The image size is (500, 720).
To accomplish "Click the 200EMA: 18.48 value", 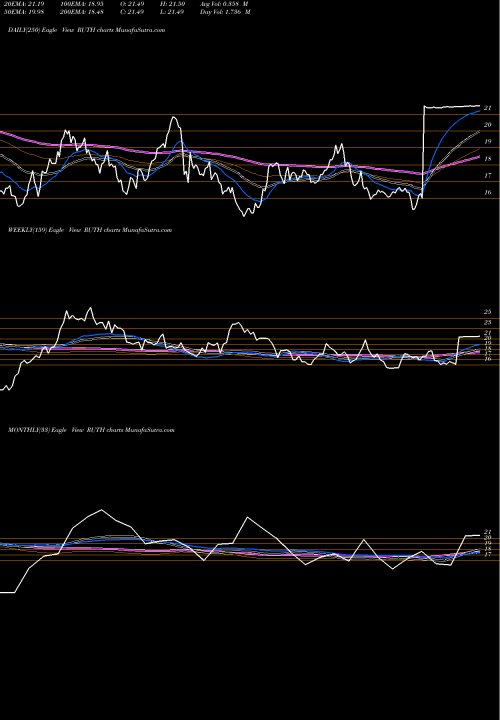I will tap(82, 12).
